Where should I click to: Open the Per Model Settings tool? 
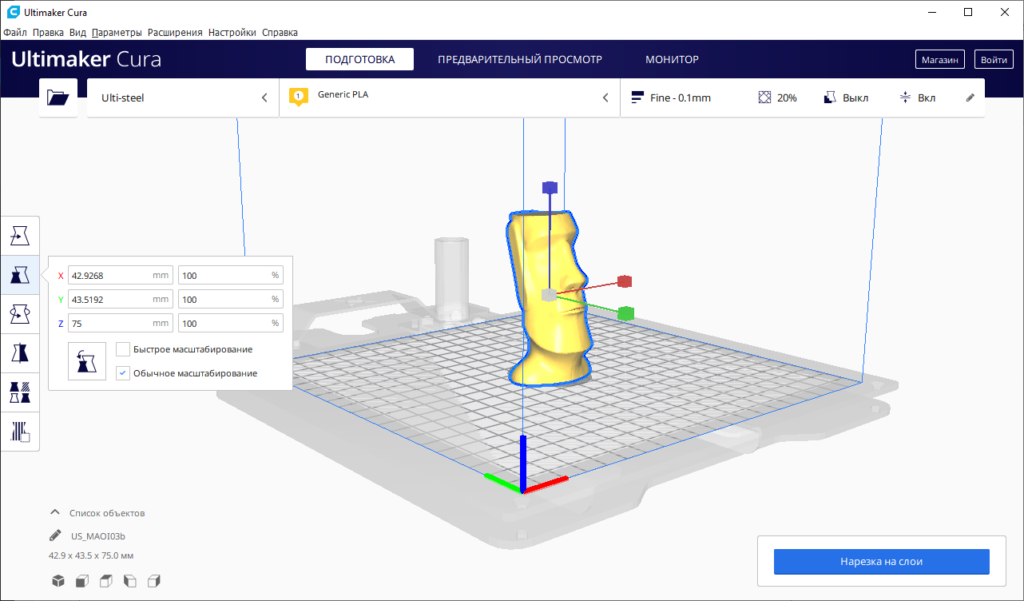coord(19,392)
